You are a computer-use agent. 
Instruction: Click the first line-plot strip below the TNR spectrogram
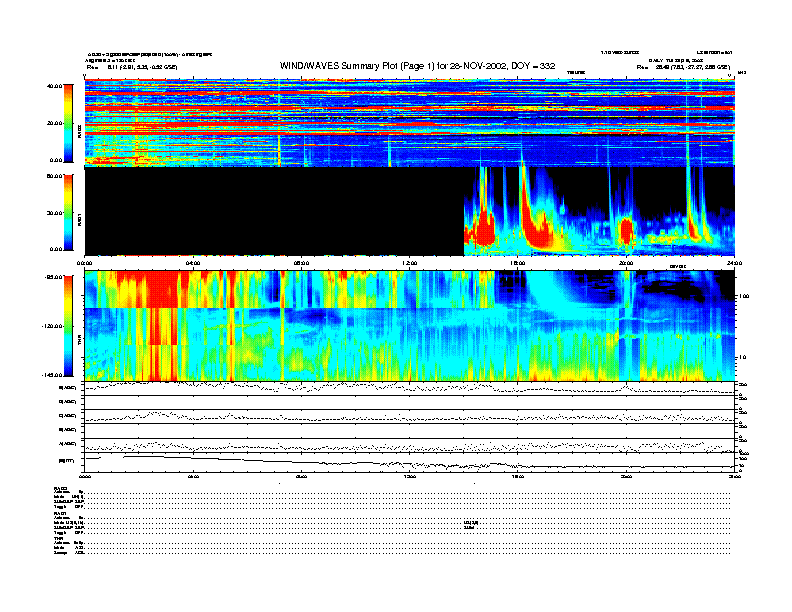point(410,388)
